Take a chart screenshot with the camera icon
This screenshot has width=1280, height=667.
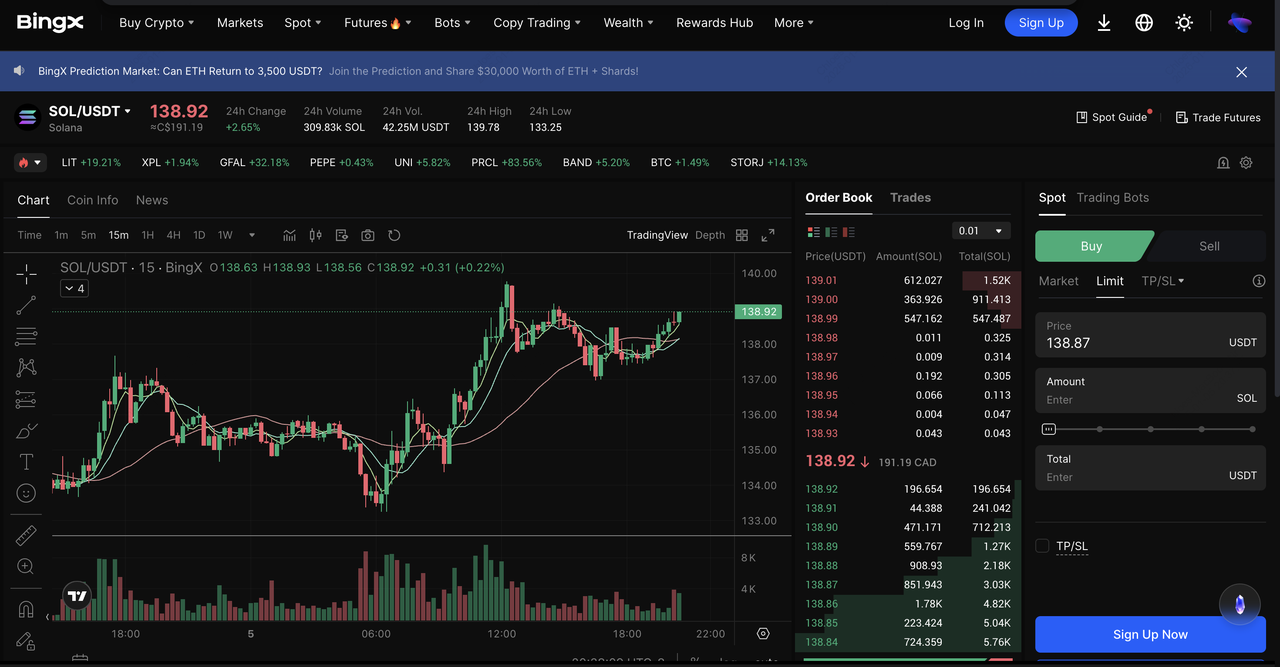367,234
